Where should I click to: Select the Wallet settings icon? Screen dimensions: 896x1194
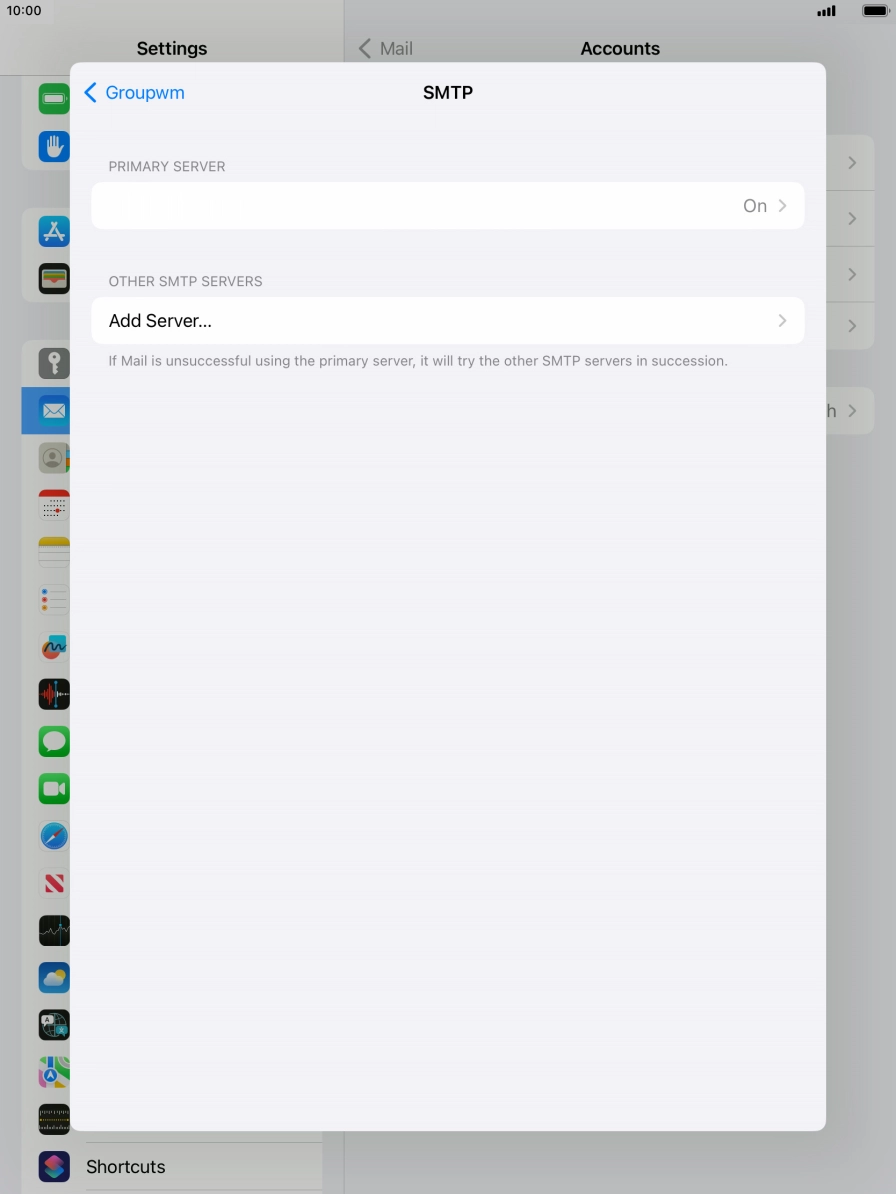click(x=53, y=278)
